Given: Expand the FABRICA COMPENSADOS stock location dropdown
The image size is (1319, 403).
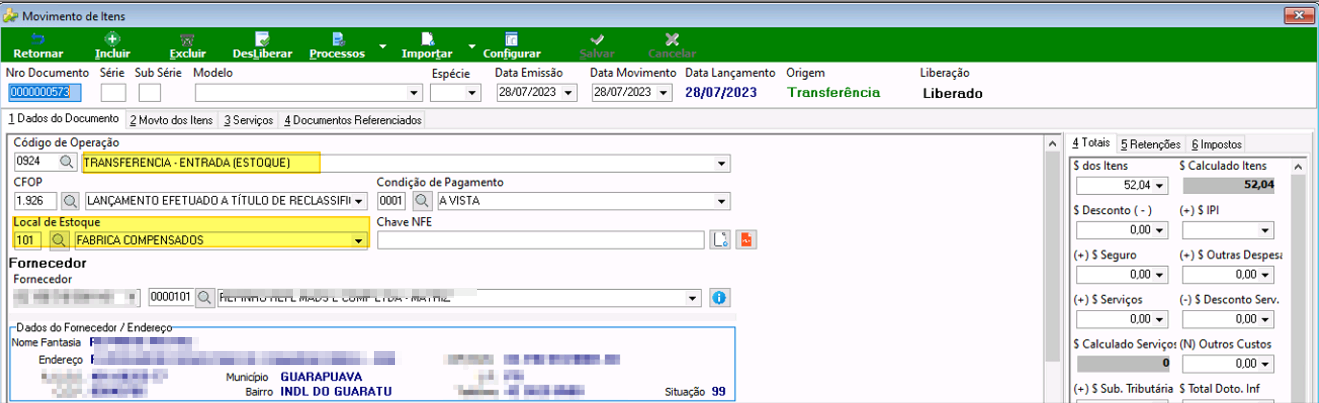Looking at the screenshot, I should click(359, 240).
